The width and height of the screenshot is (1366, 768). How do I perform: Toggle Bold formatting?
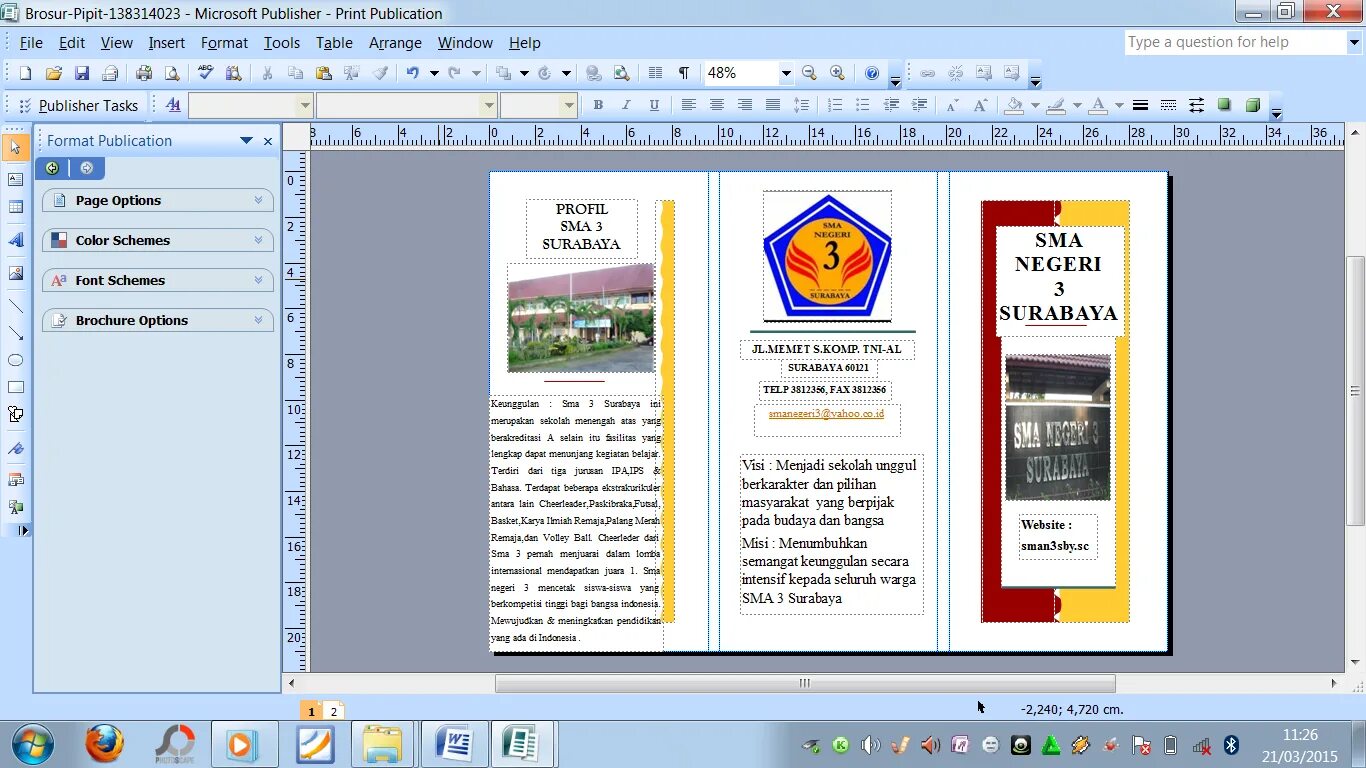click(598, 105)
